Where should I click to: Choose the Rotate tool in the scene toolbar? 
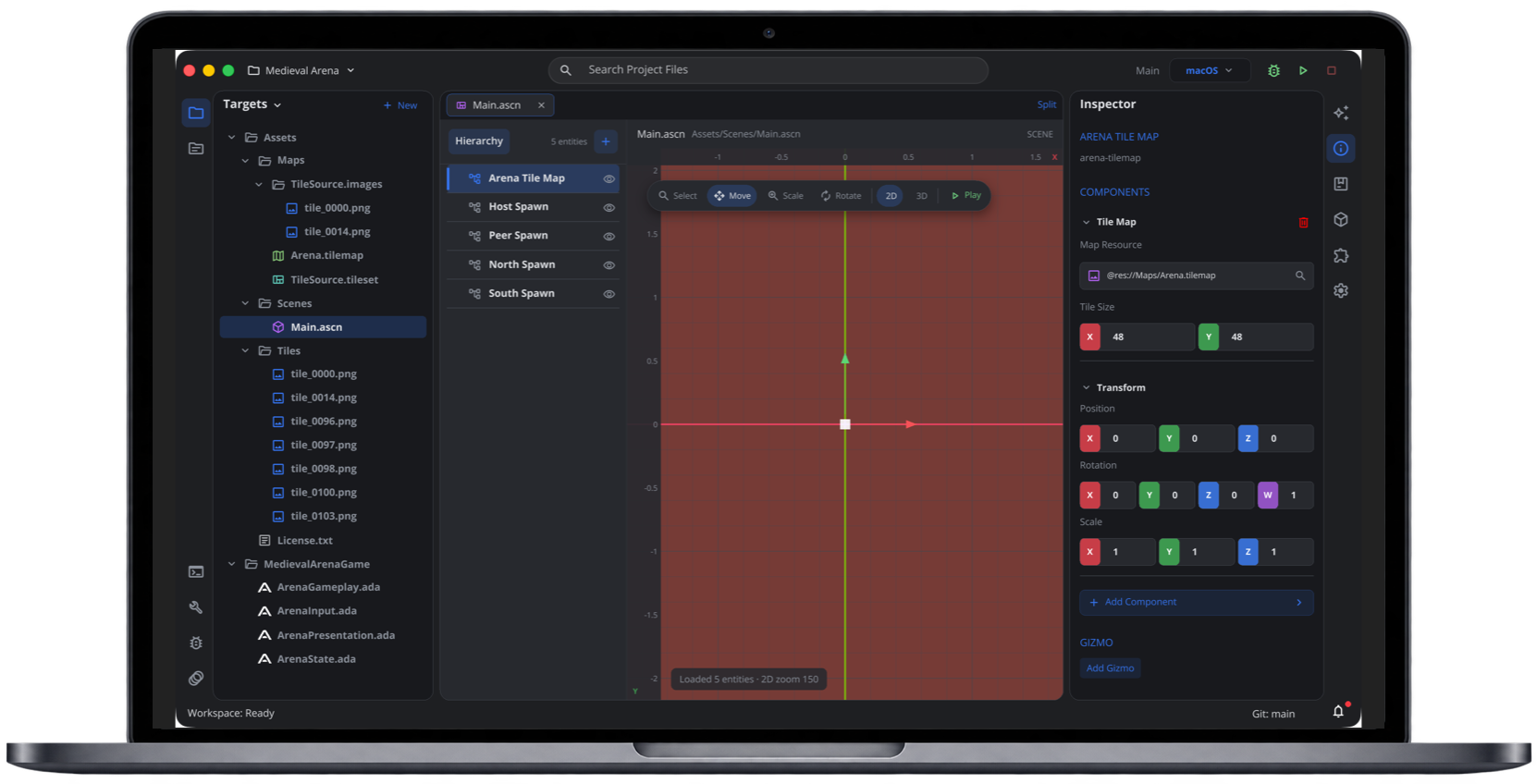coord(842,196)
